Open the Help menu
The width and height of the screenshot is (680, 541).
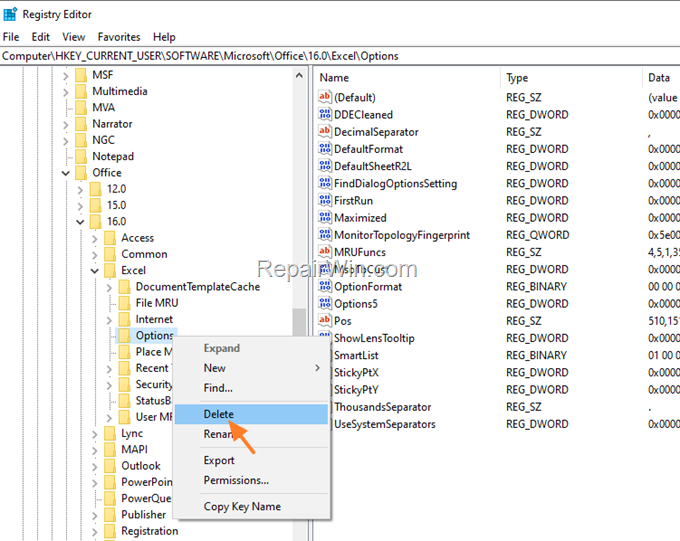164,37
